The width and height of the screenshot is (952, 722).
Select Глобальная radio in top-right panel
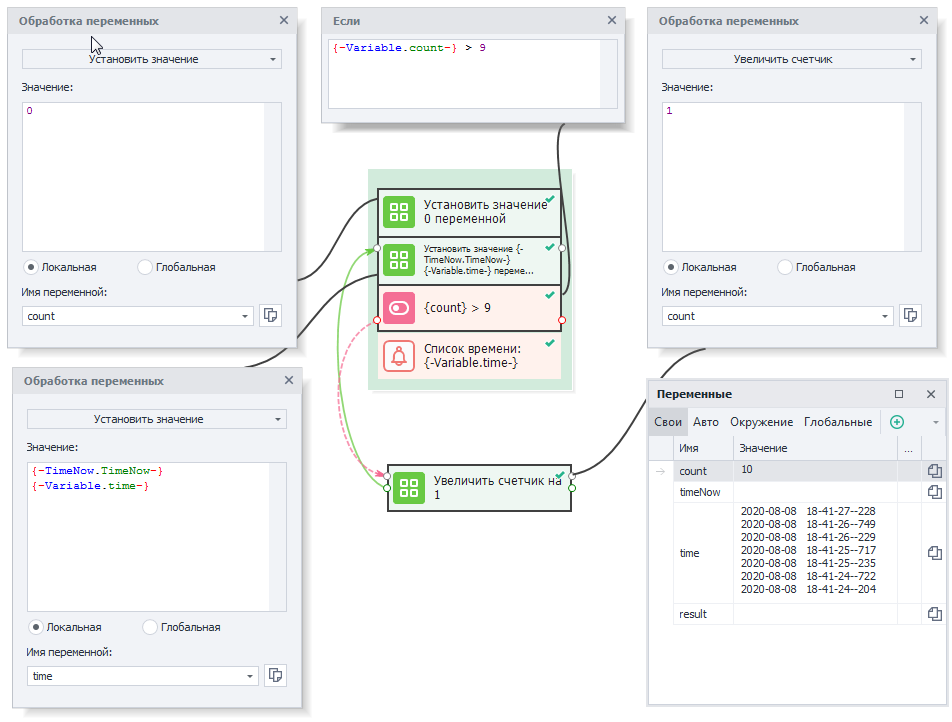785,267
